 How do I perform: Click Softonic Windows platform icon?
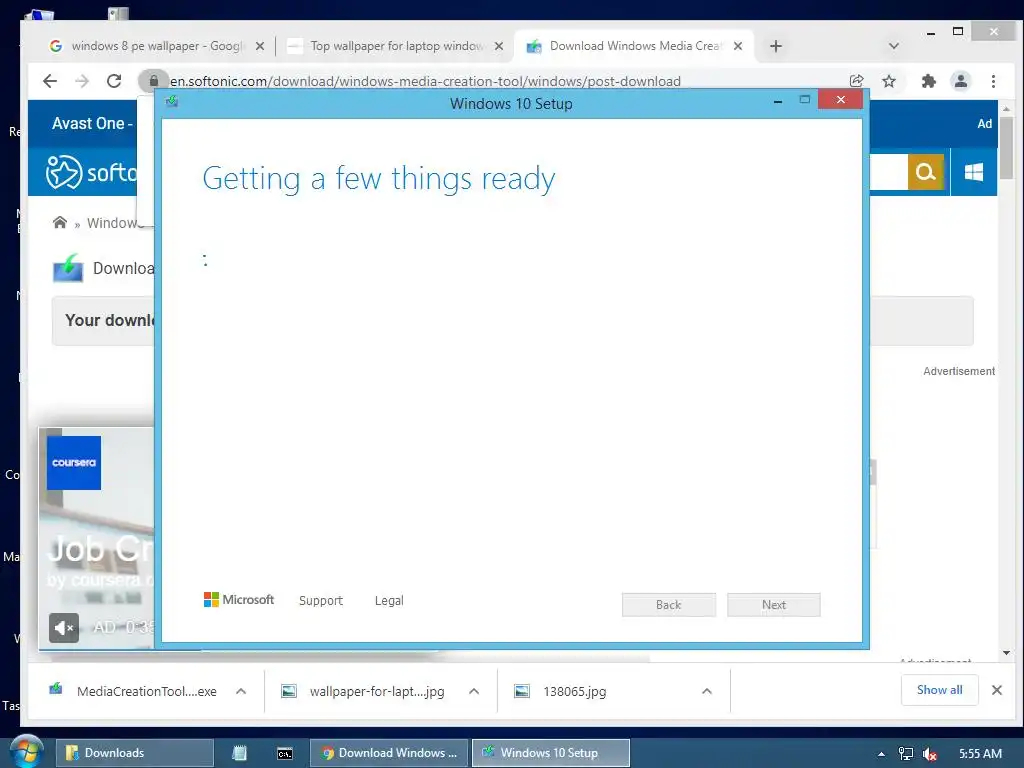[974, 172]
